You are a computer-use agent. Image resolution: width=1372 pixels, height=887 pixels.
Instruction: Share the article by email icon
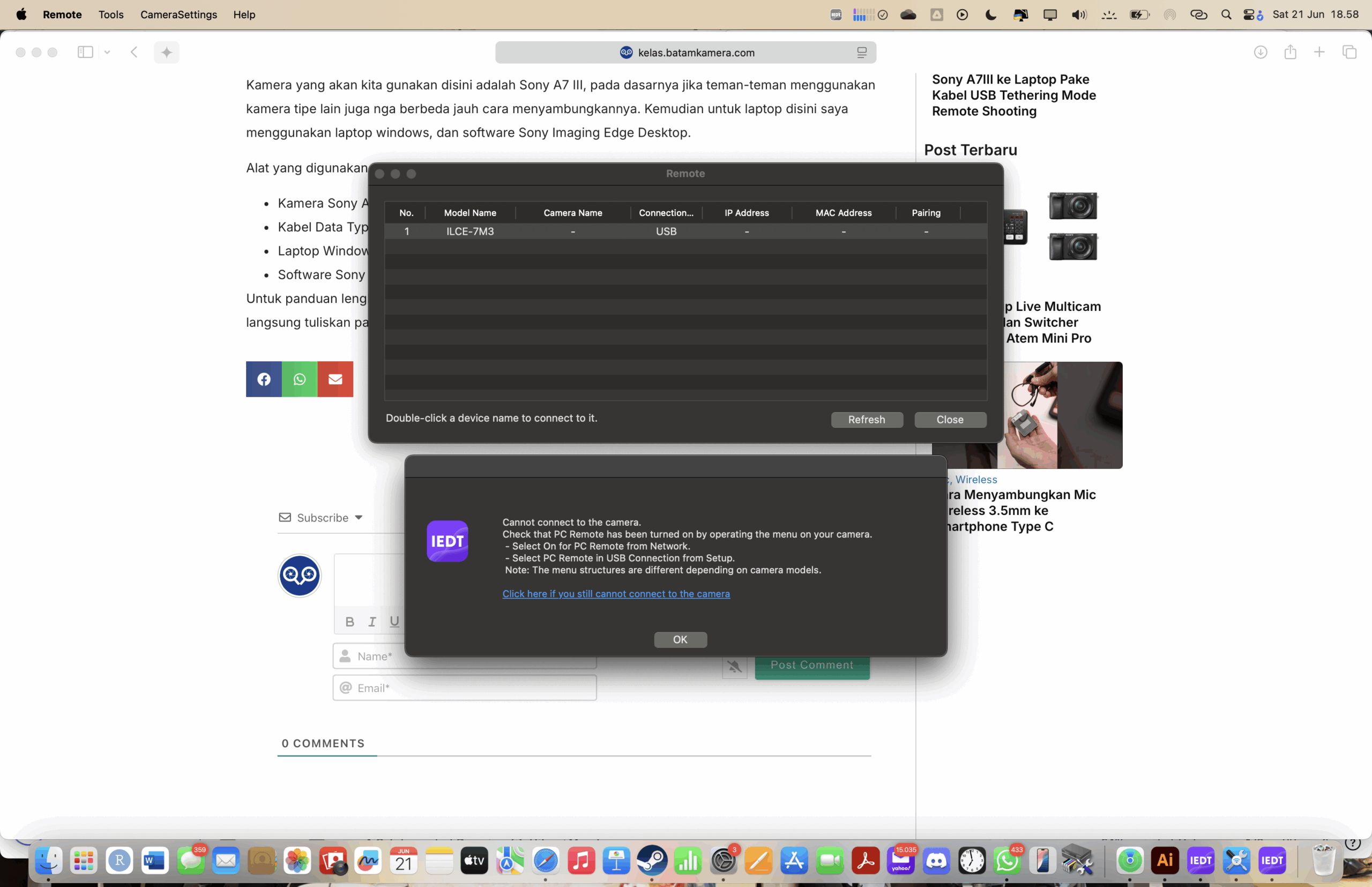click(x=335, y=379)
